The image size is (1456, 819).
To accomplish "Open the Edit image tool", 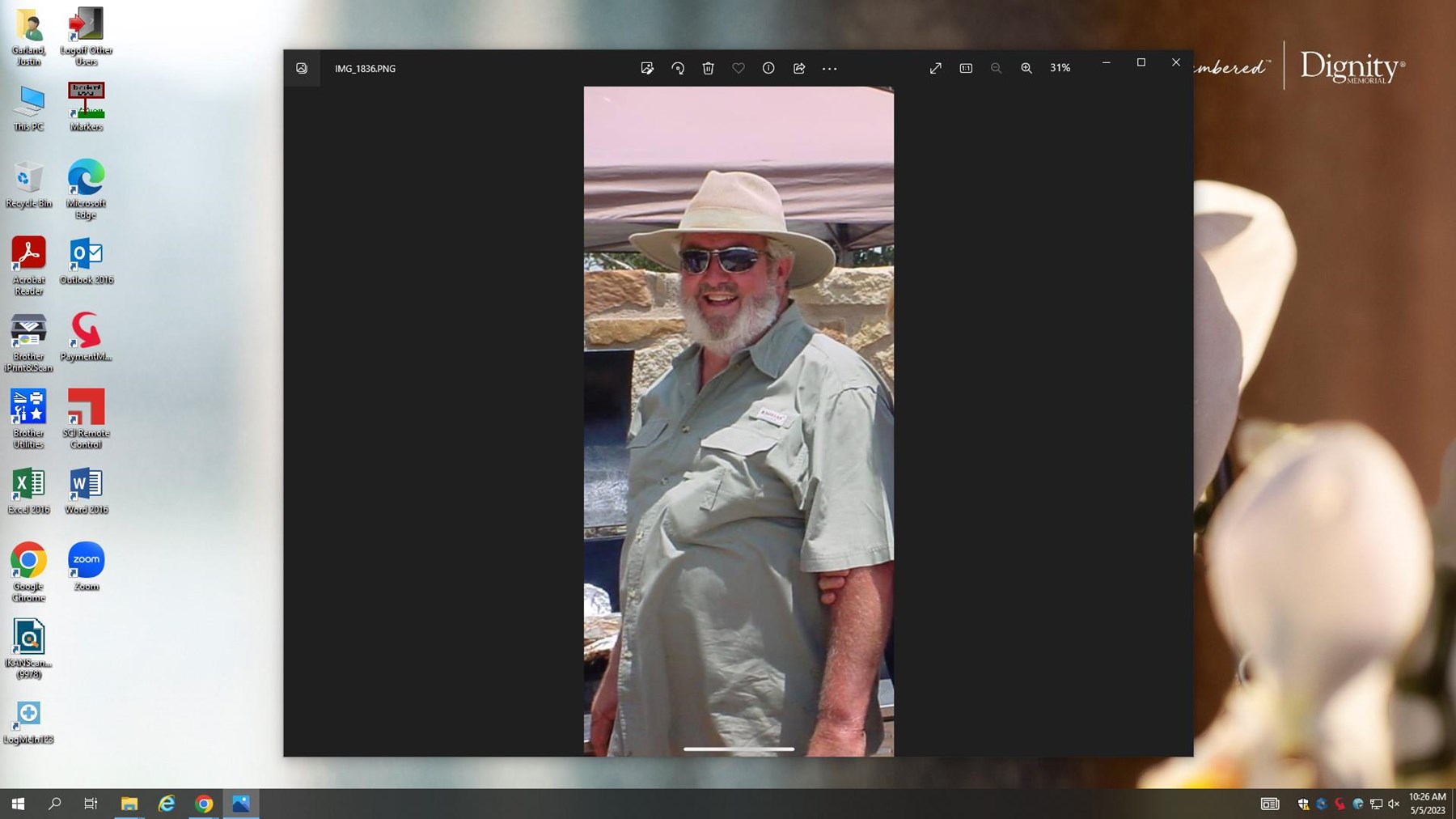I will [x=647, y=69].
